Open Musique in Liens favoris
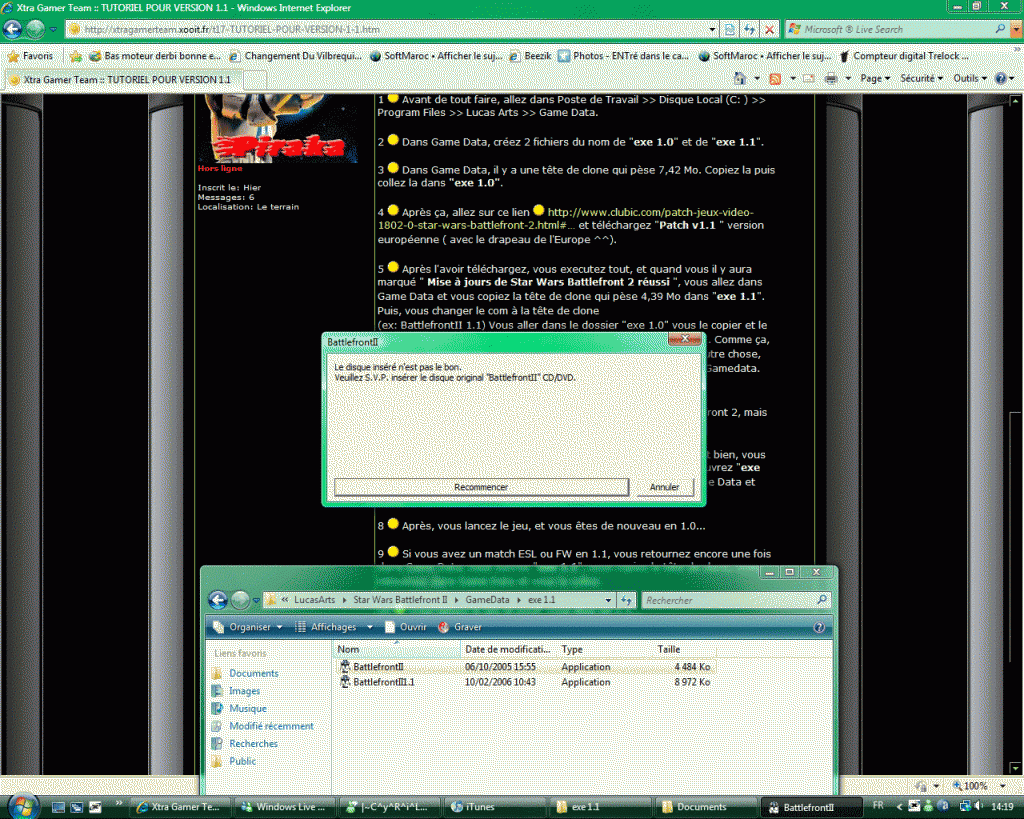Image resolution: width=1024 pixels, height=819 pixels. click(x=240, y=709)
